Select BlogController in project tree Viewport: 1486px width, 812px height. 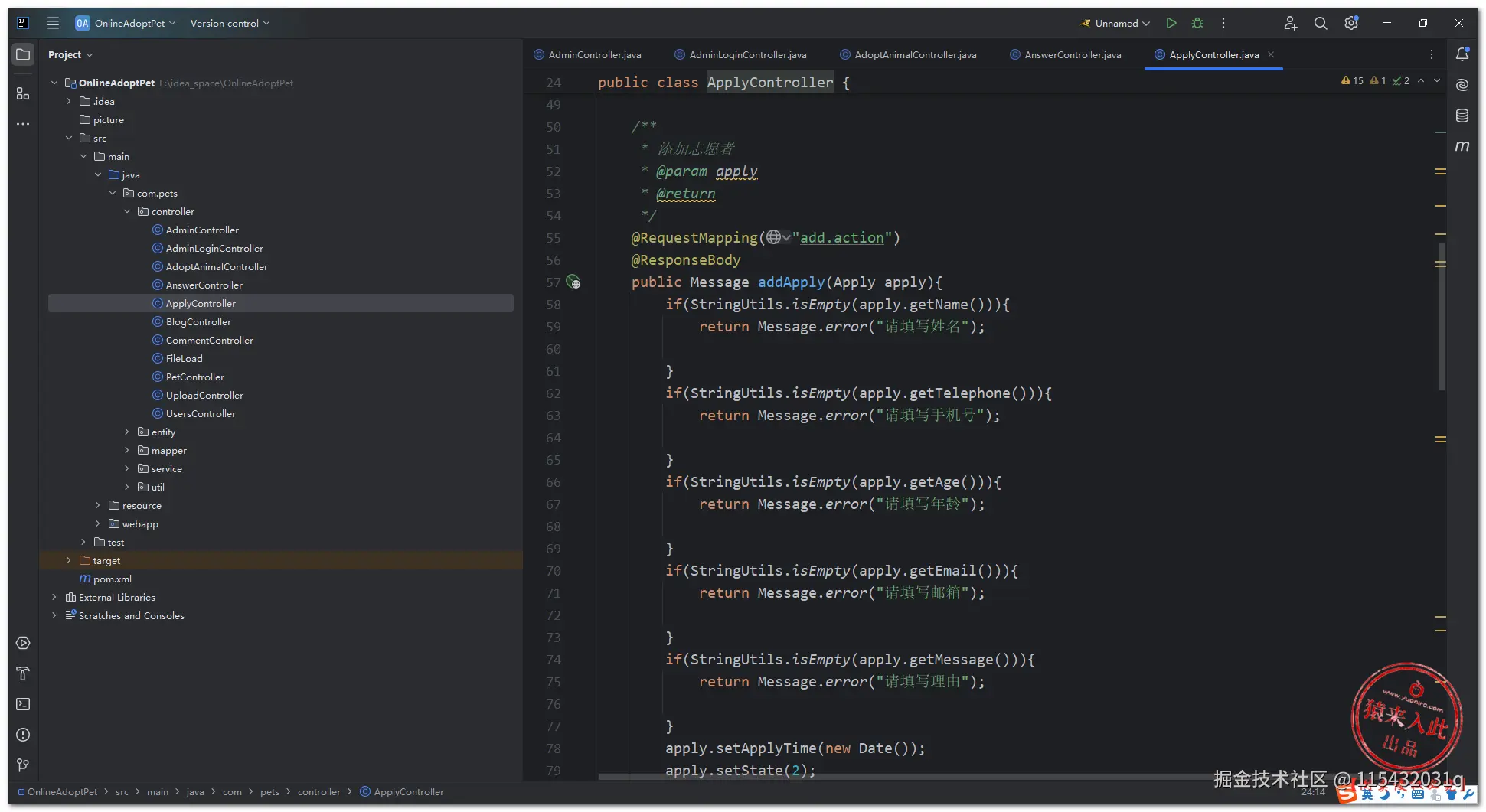198,321
